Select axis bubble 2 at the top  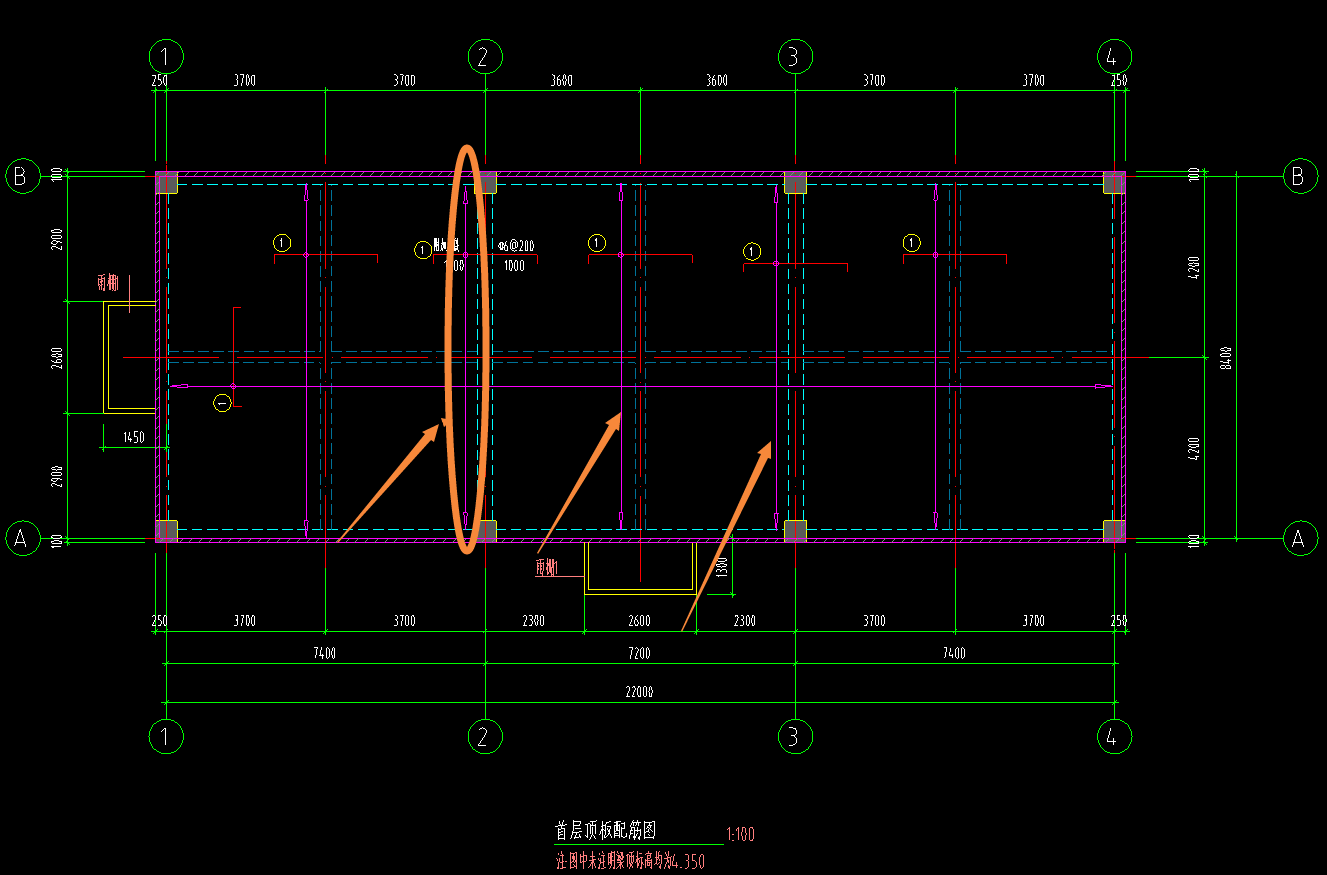485,56
